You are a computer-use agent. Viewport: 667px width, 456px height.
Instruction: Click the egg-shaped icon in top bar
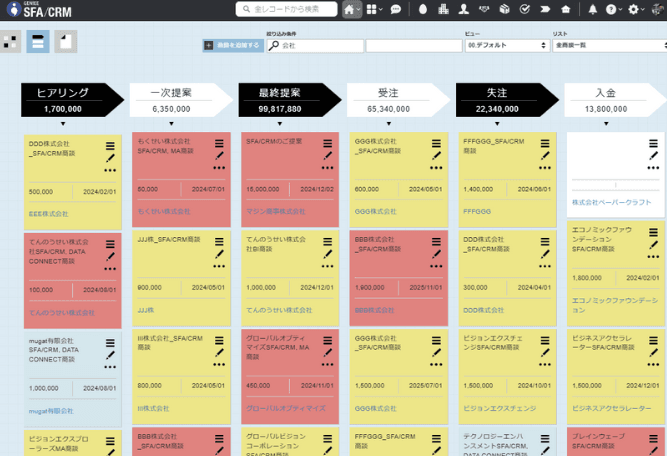pos(423,9)
